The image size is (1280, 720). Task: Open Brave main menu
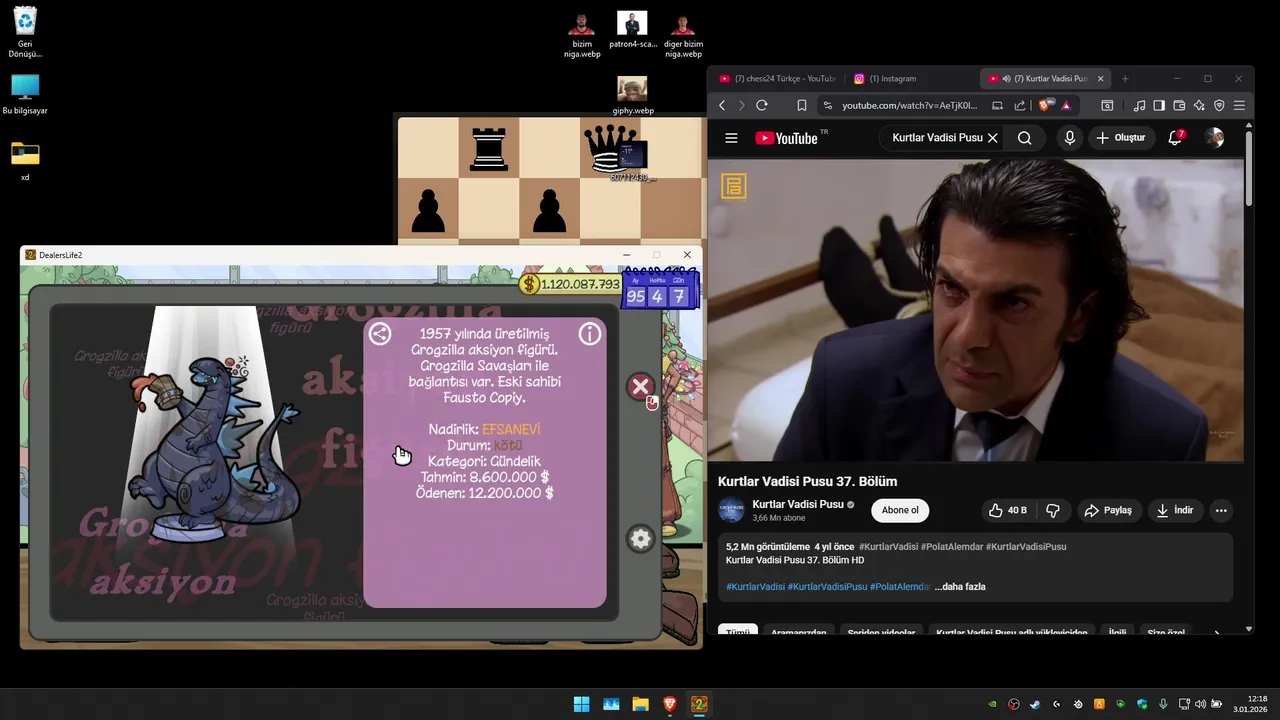pyautogui.click(x=1239, y=105)
